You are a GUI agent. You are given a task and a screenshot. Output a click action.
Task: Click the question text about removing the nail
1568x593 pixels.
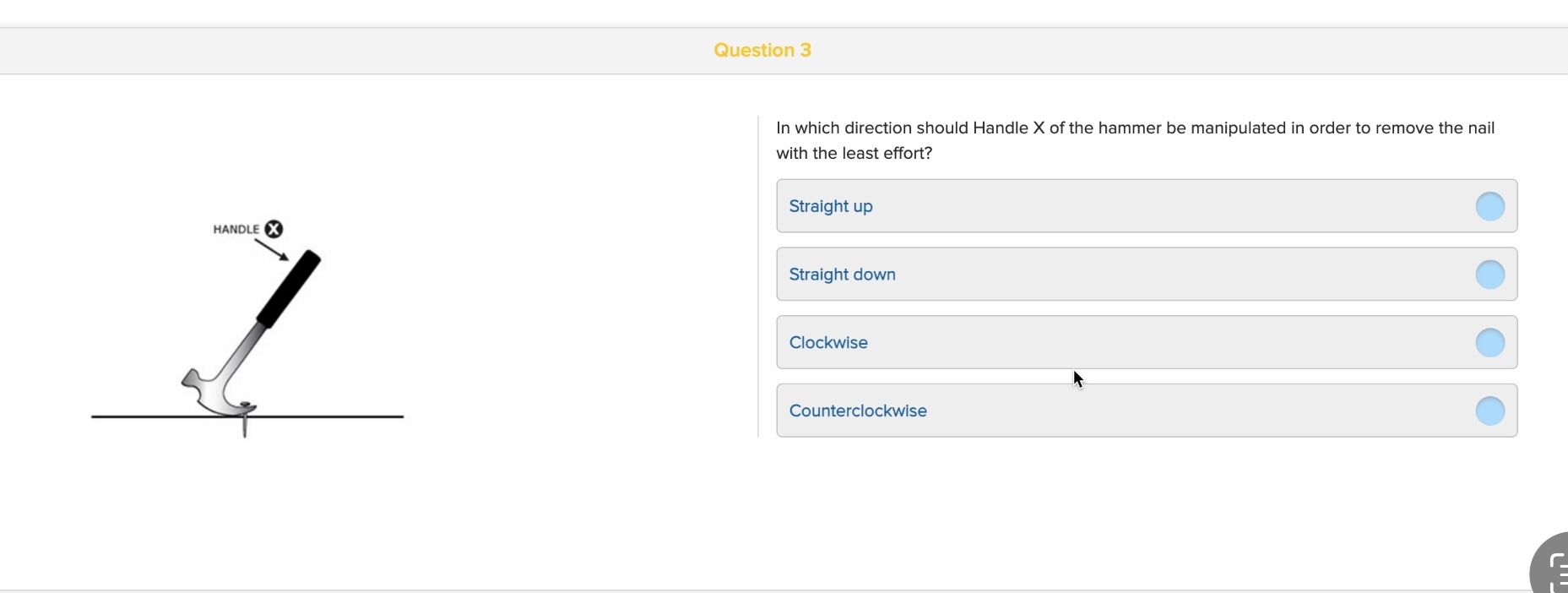coord(1135,140)
